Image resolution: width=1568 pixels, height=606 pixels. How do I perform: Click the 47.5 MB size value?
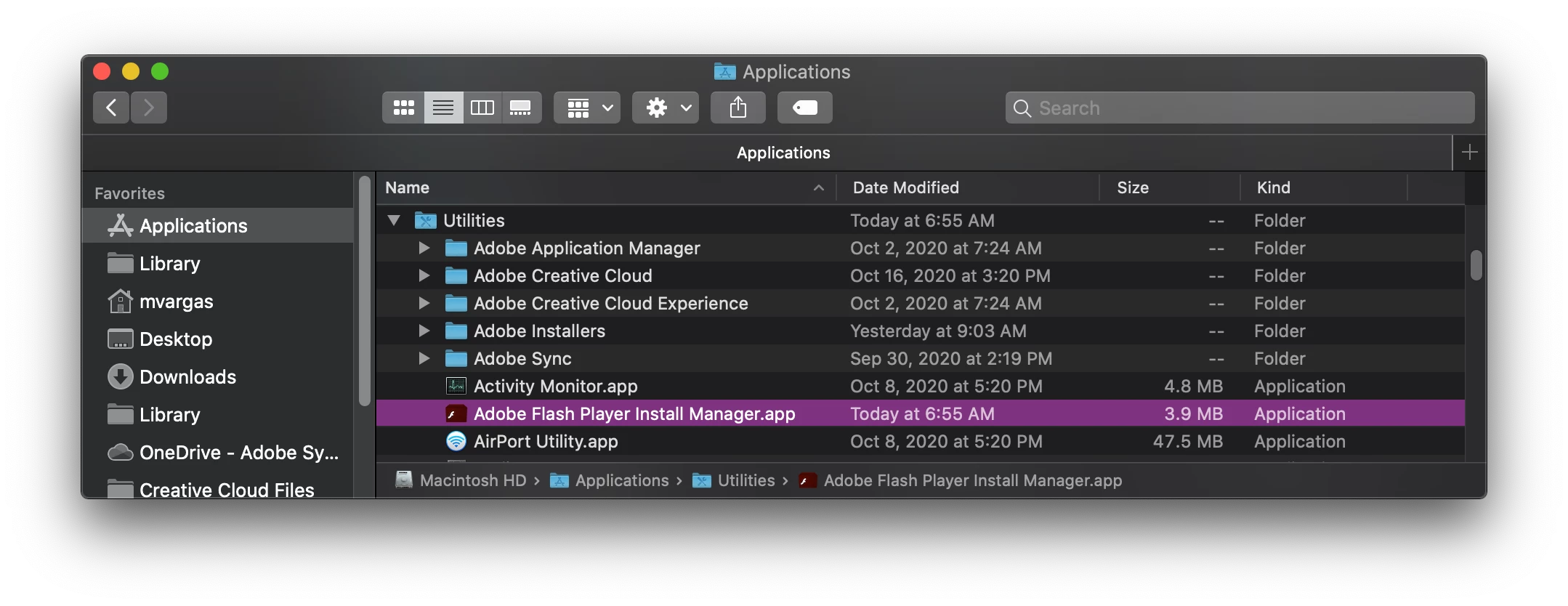point(1188,441)
